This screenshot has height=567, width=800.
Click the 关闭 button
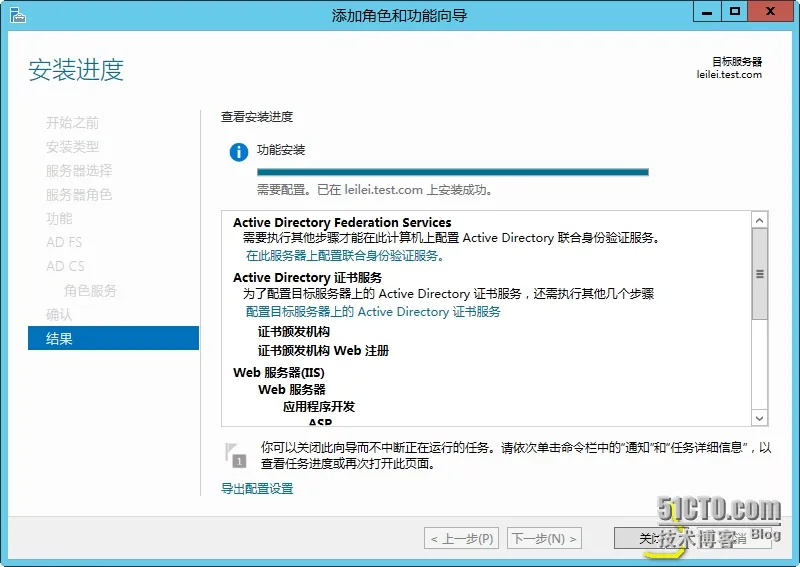[x=651, y=538]
